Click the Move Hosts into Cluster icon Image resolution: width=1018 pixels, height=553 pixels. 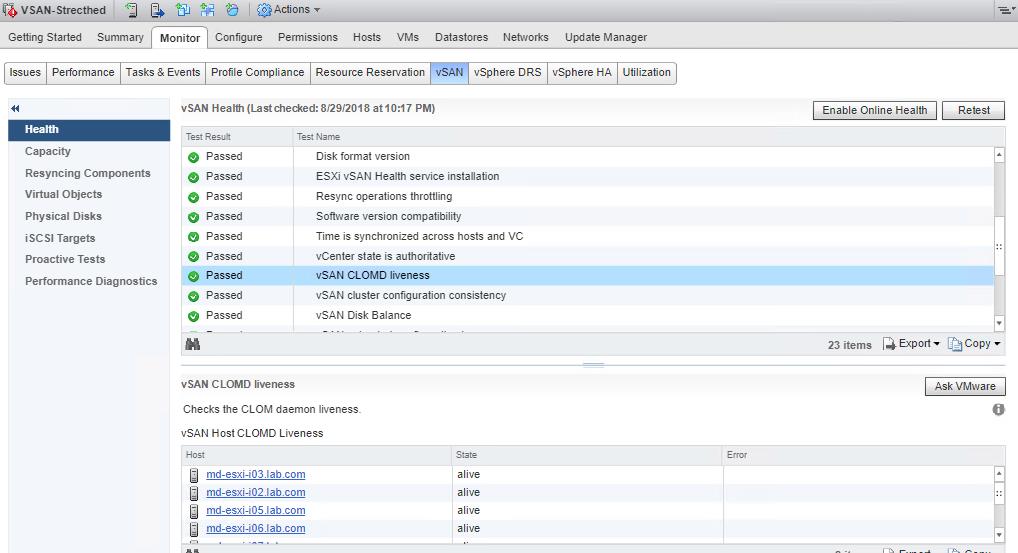click(157, 10)
